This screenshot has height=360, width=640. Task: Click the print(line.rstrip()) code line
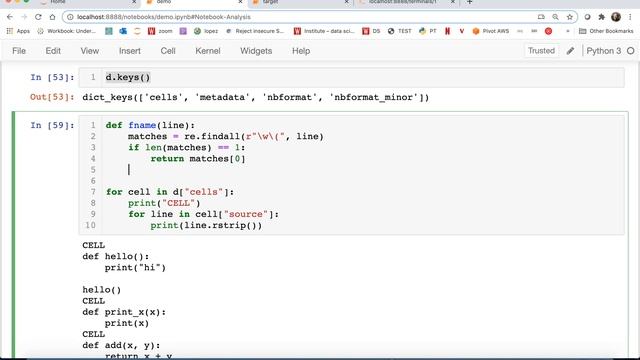pos(206,225)
